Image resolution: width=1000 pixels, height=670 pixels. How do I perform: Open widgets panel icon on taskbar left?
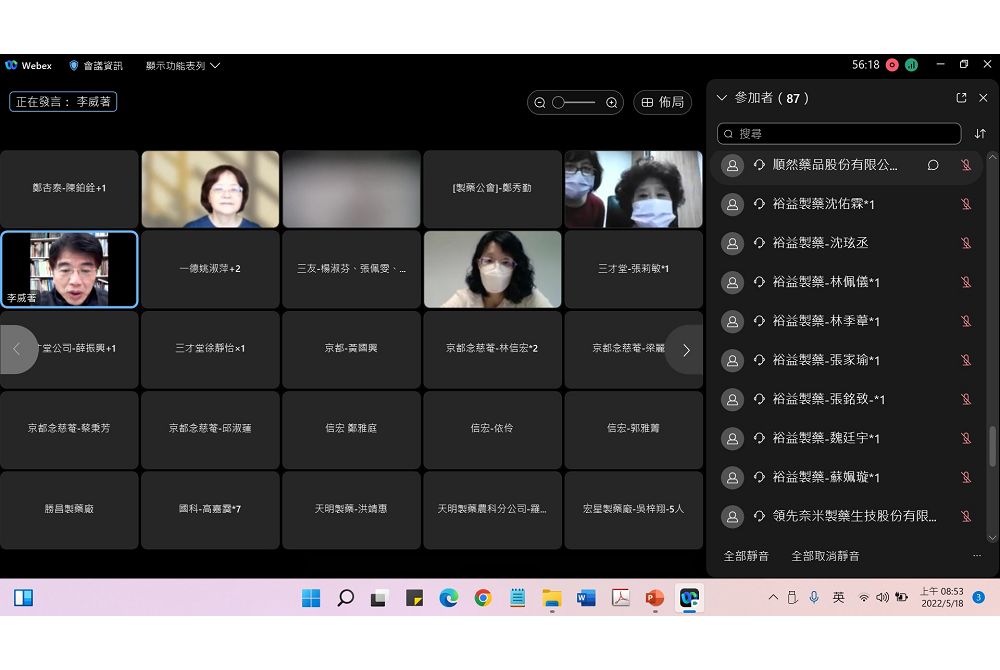coord(24,598)
